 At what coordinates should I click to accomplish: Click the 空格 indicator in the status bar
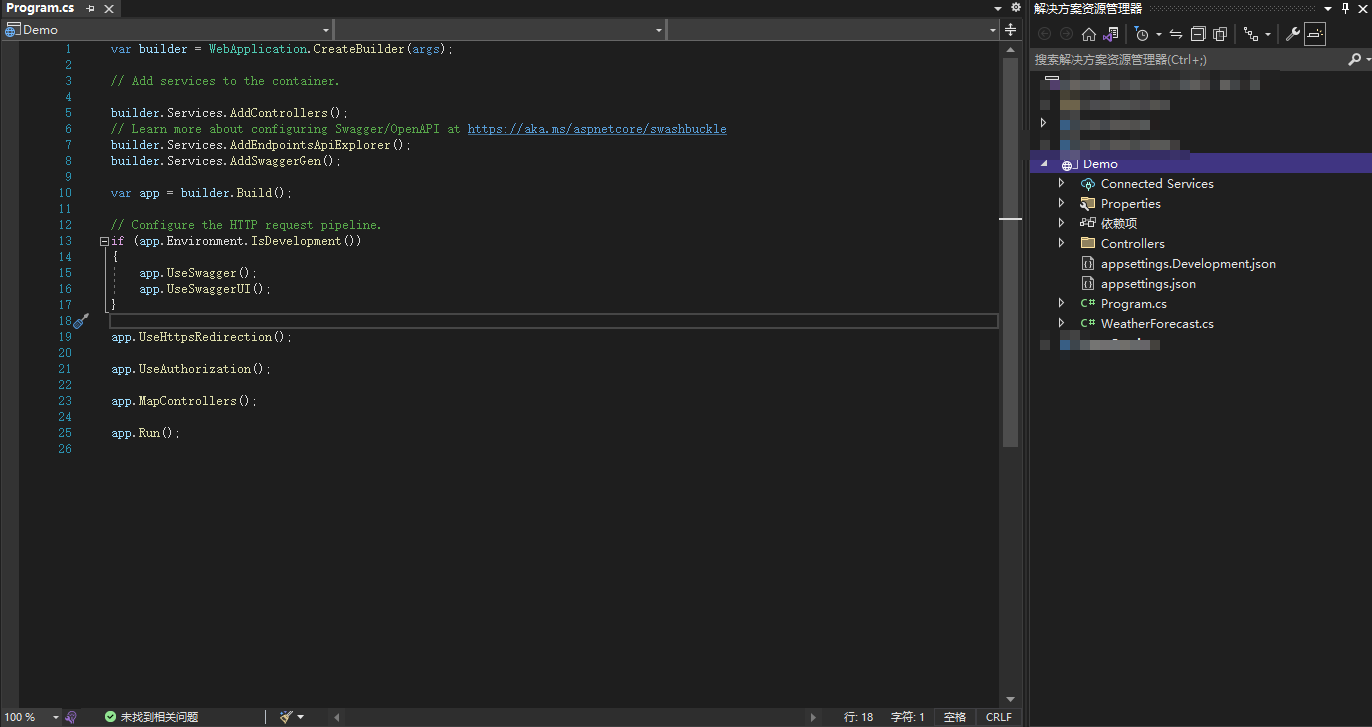pyautogui.click(x=955, y=717)
